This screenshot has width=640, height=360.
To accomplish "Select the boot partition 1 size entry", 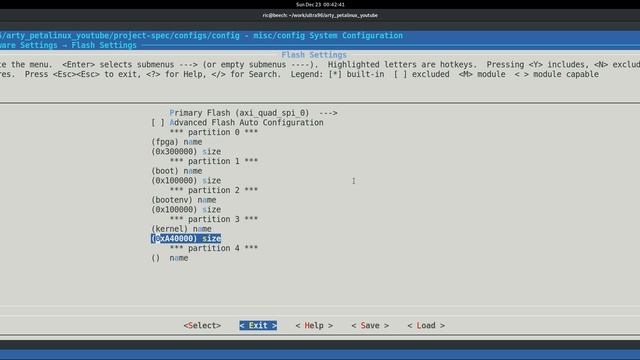I will tap(186, 180).
